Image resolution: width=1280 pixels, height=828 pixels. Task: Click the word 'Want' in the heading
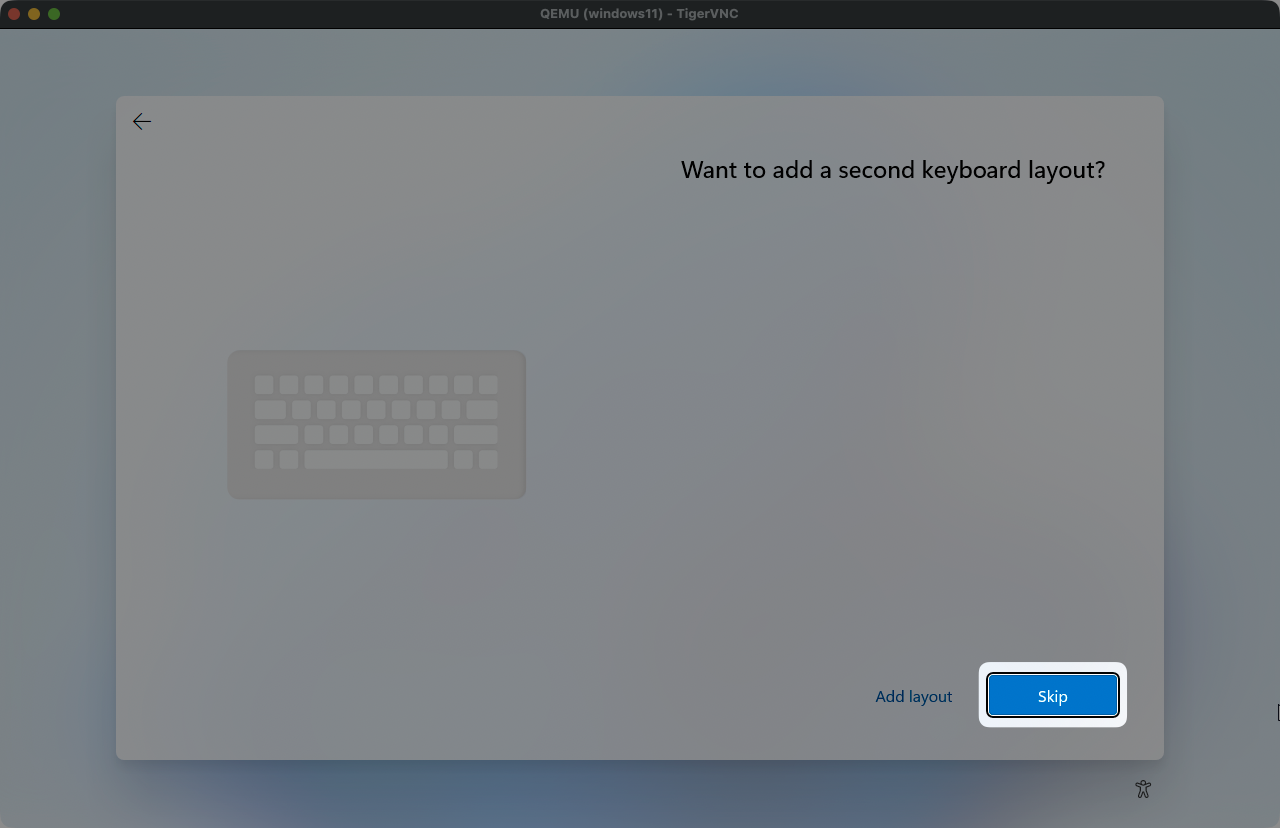(709, 170)
